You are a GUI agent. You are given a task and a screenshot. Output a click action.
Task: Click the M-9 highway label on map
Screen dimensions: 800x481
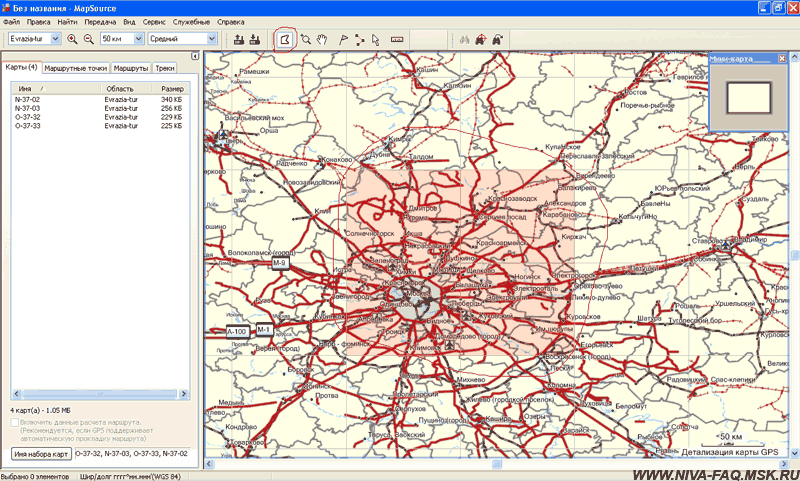(x=279, y=263)
